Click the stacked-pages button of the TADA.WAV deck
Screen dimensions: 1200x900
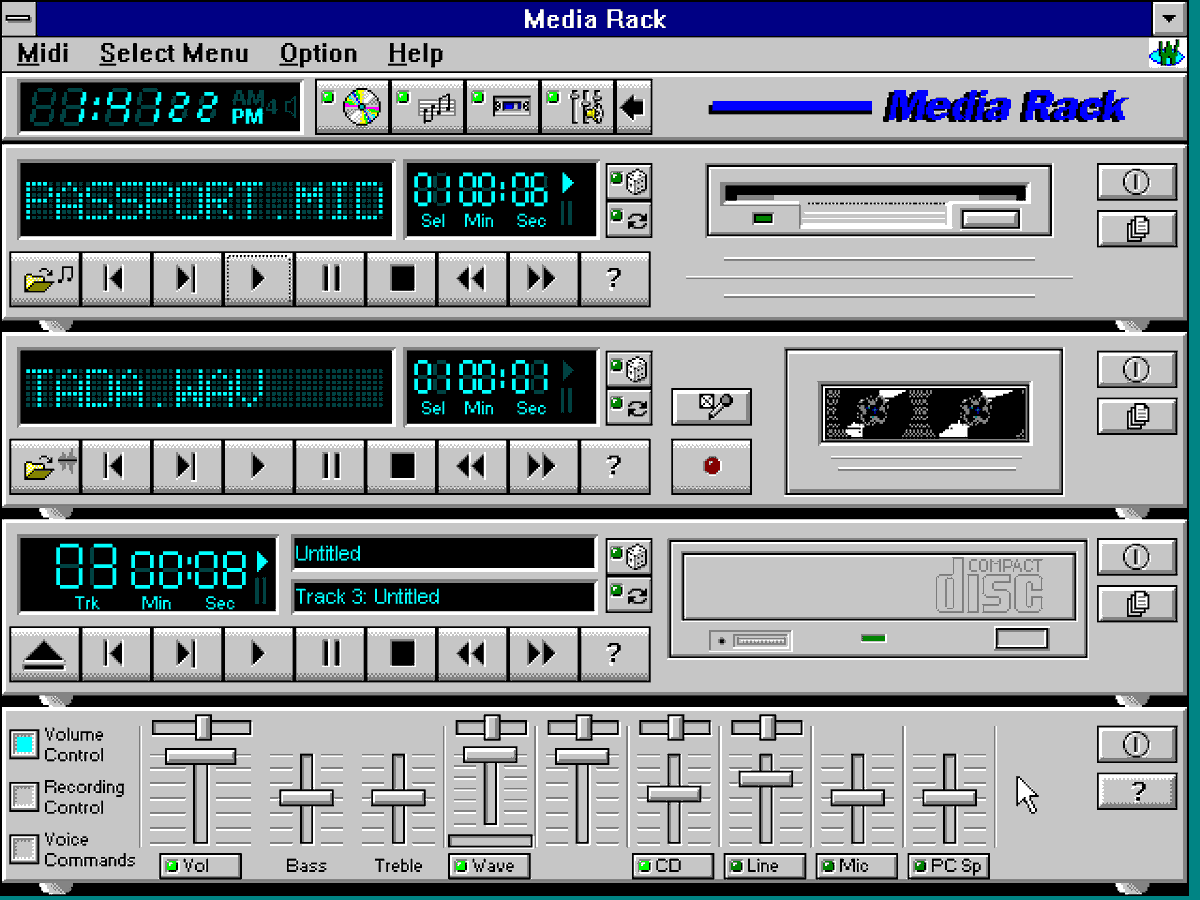(x=1136, y=416)
